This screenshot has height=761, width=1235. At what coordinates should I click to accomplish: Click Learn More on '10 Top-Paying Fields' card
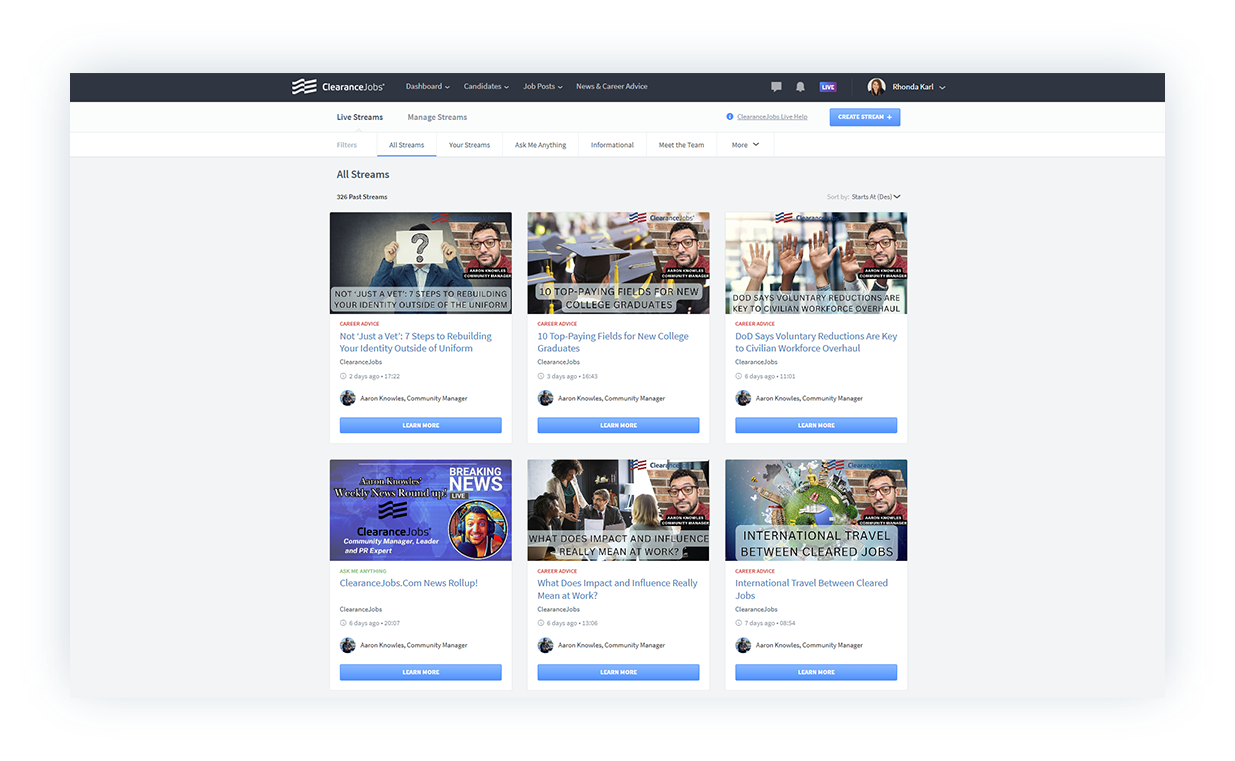point(618,425)
